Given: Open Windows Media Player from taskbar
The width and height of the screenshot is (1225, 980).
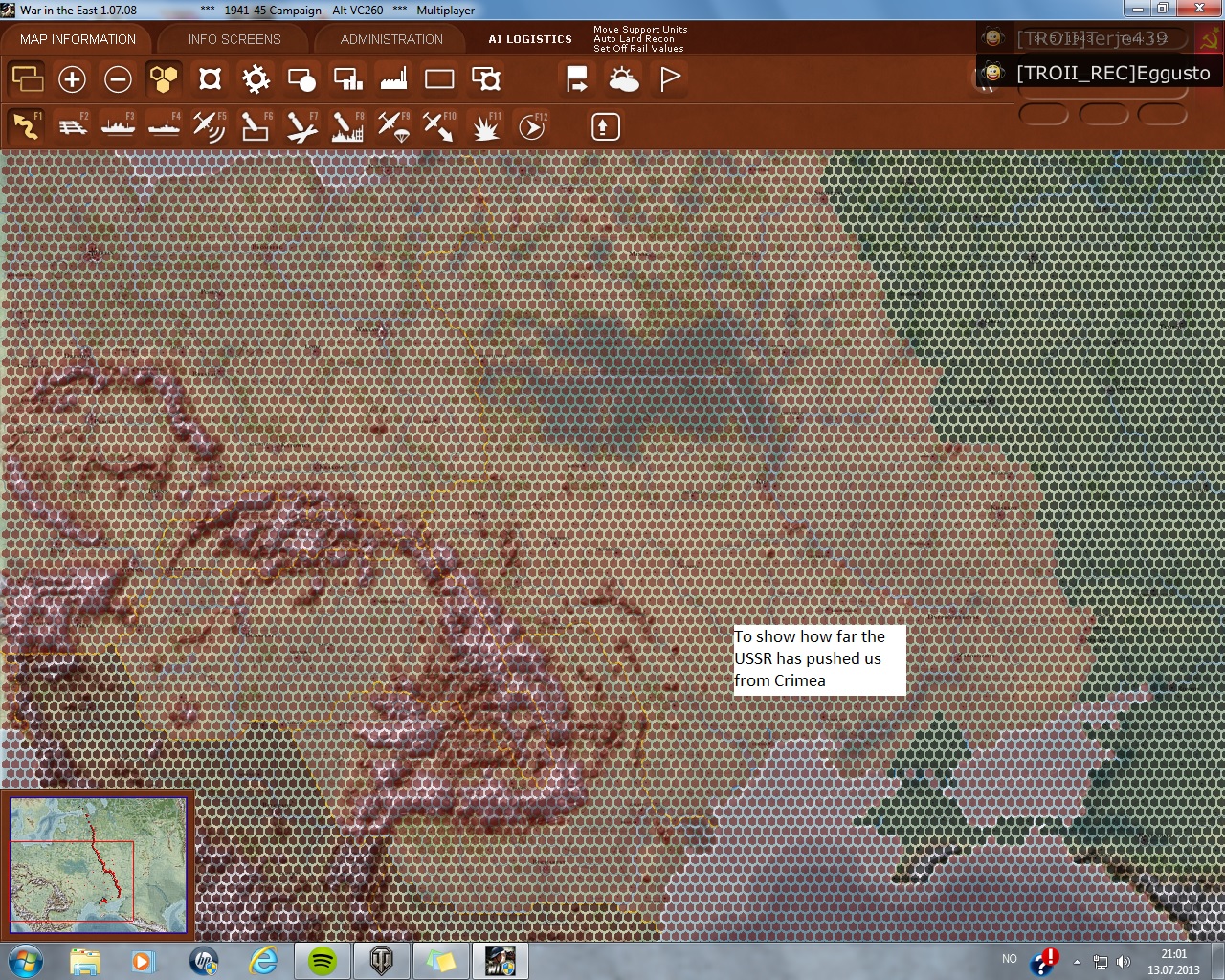Looking at the screenshot, I should point(144,961).
